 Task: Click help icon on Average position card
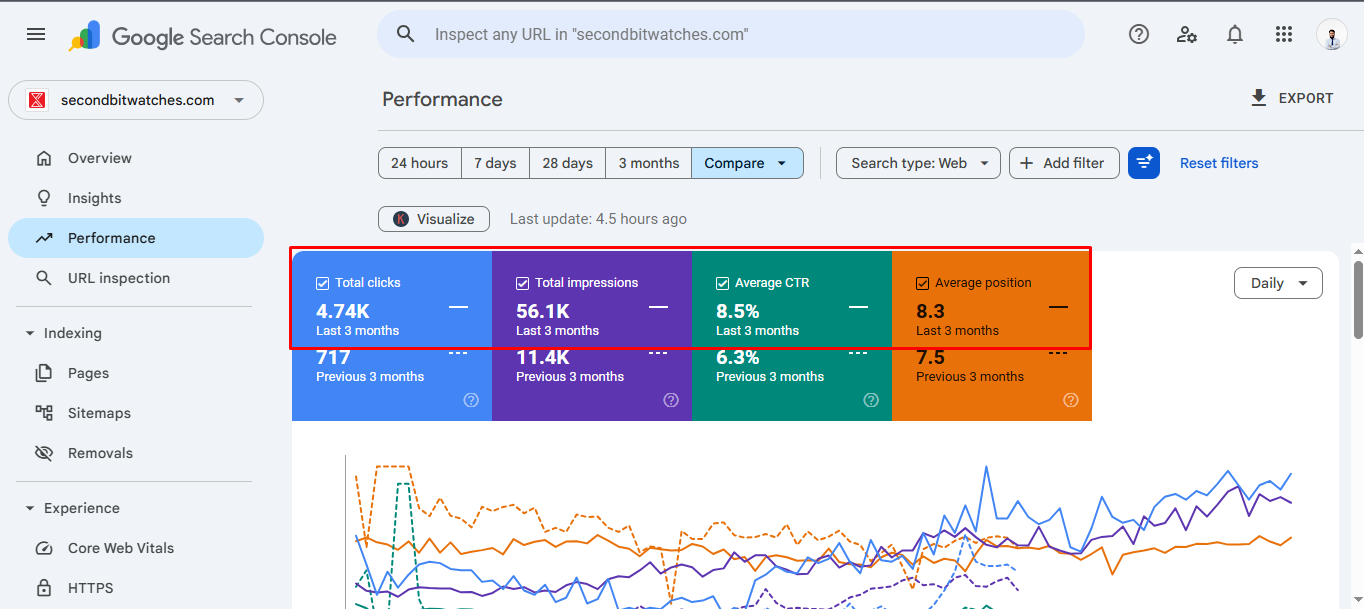(x=1071, y=400)
